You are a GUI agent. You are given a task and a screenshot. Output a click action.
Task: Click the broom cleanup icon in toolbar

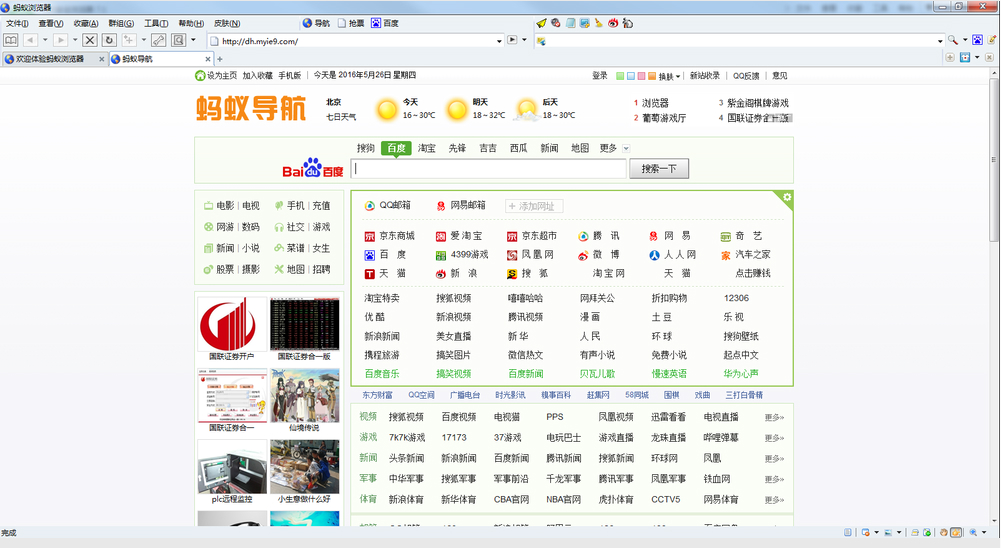coord(598,22)
